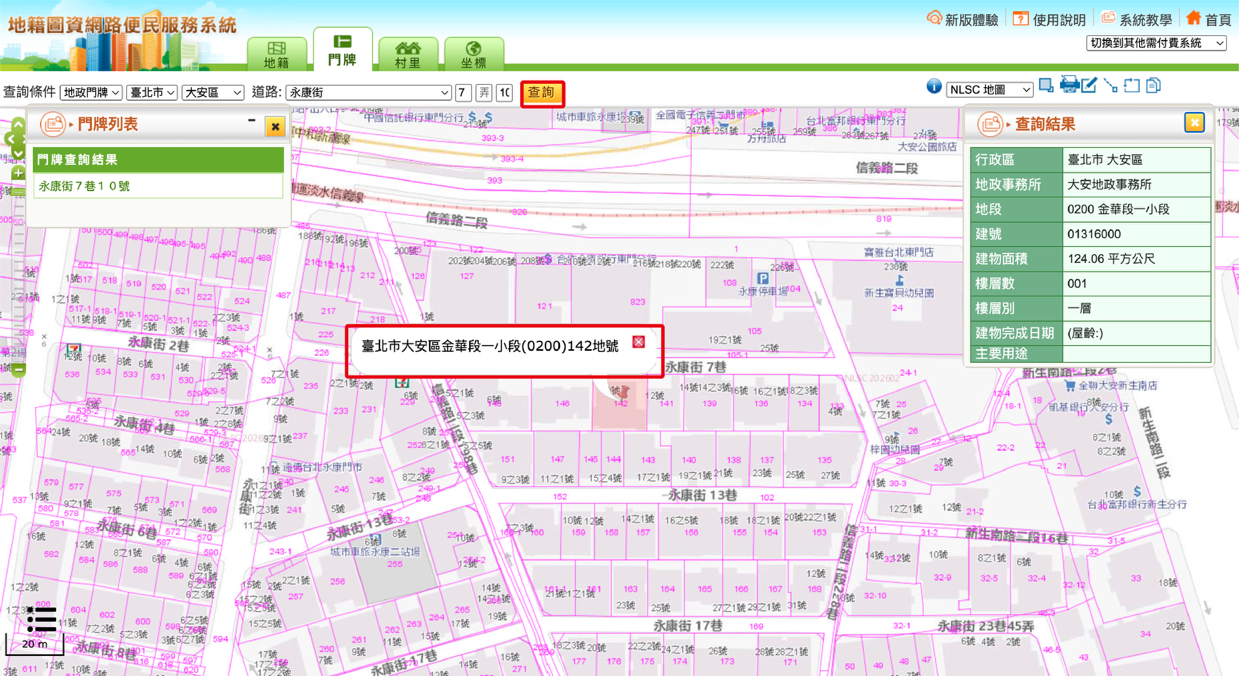Close the 門牌列表 panel

click(275, 127)
